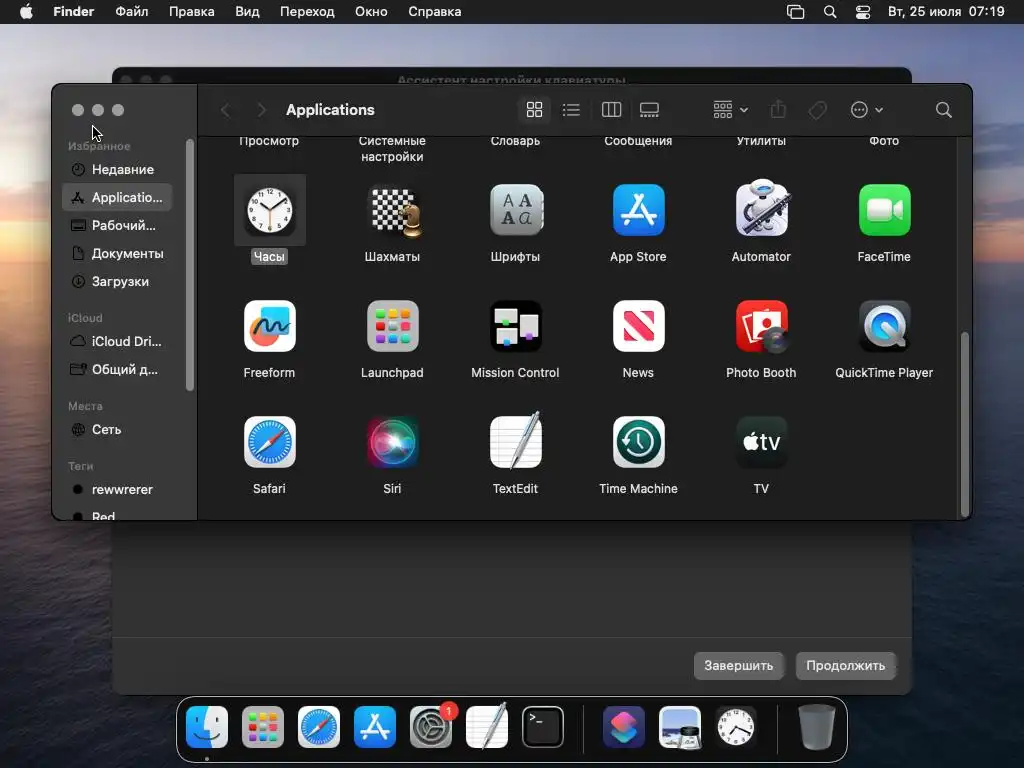Switch Finder to column view
The image size is (1024, 768).
click(x=611, y=110)
